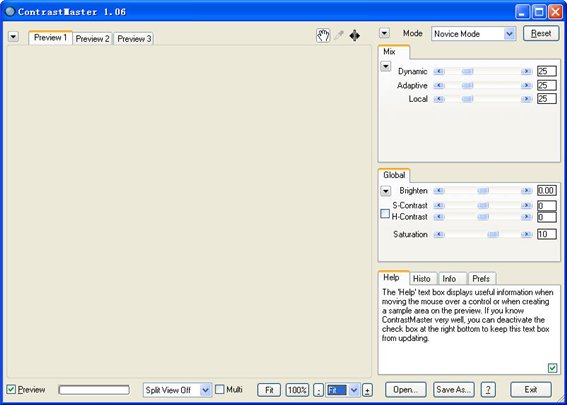Select the Global tab

click(394, 175)
